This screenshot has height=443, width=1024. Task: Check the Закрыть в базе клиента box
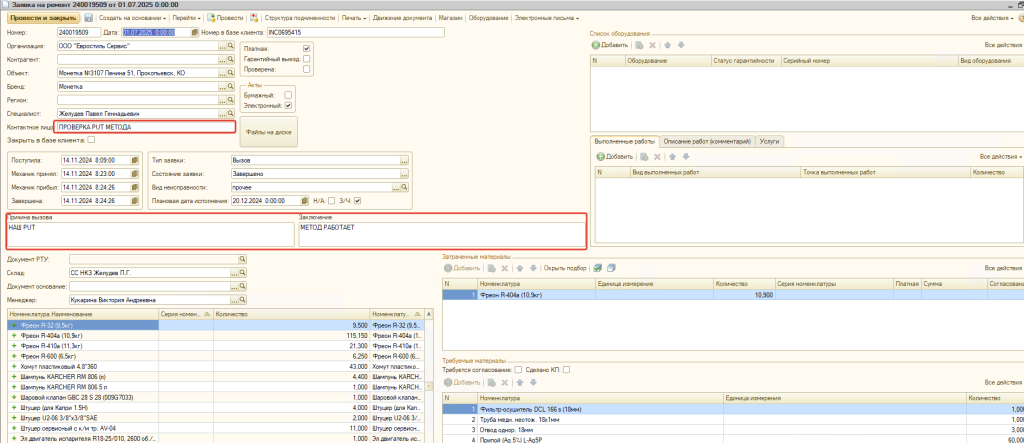pyautogui.click(x=92, y=141)
